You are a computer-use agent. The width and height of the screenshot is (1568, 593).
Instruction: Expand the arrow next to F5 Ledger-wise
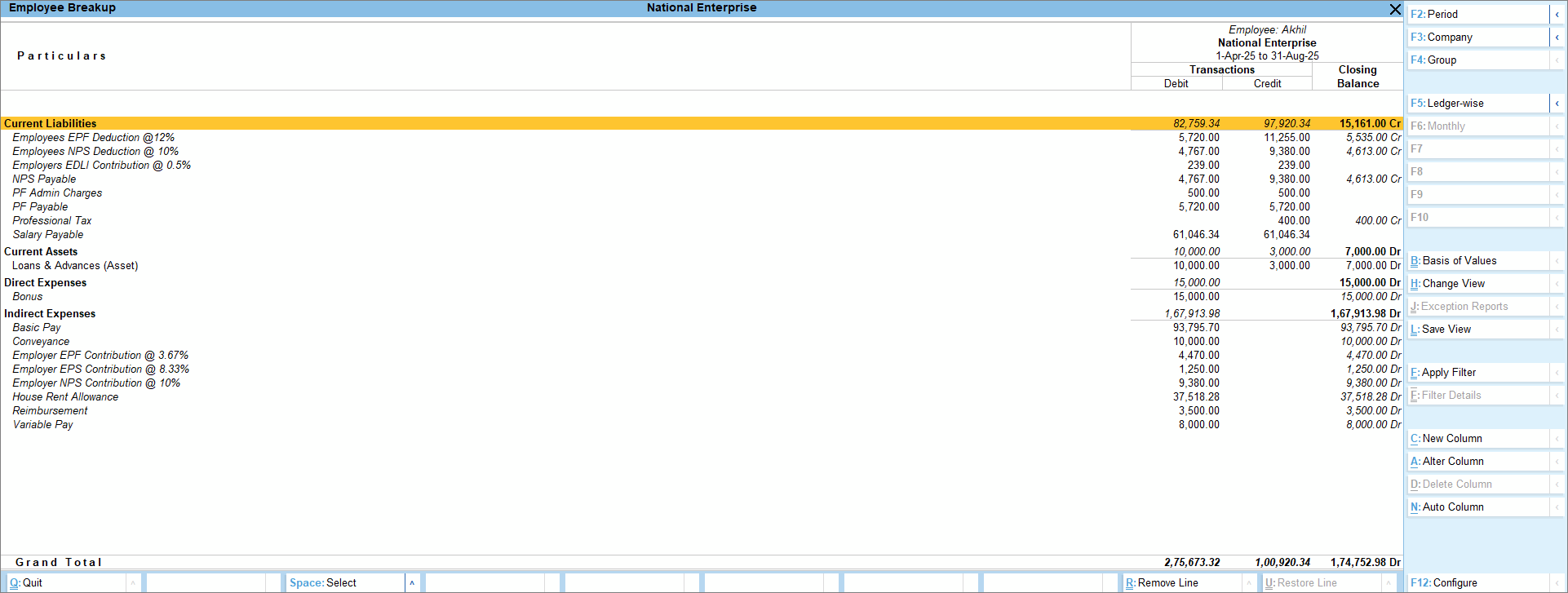[x=1557, y=104]
